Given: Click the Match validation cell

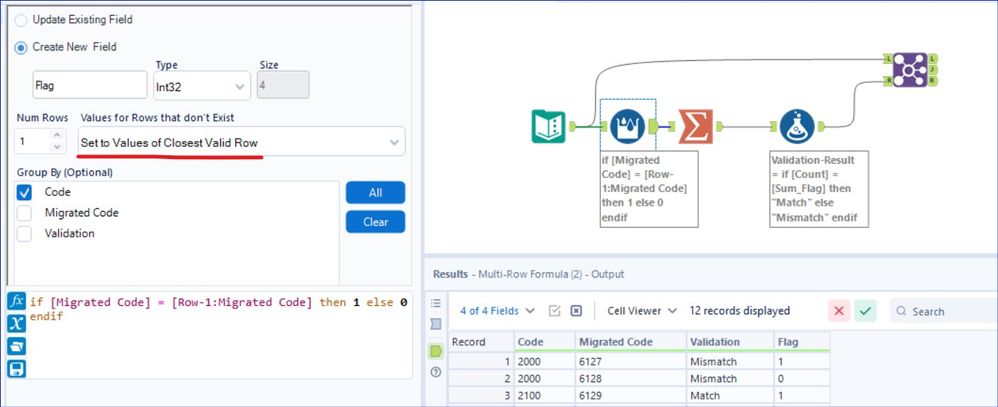Looking at the screenshot, I should coord(729,396).
